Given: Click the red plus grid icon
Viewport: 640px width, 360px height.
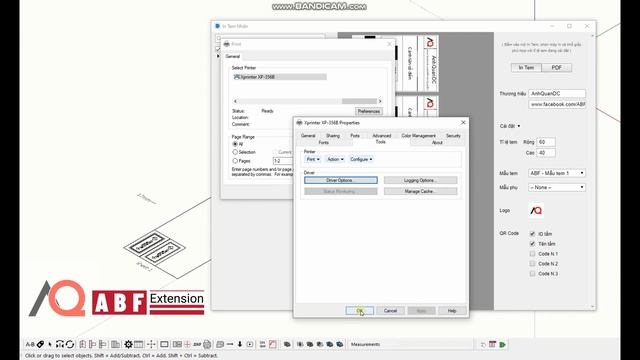Looking at the screenshot, I should point(187,344).
